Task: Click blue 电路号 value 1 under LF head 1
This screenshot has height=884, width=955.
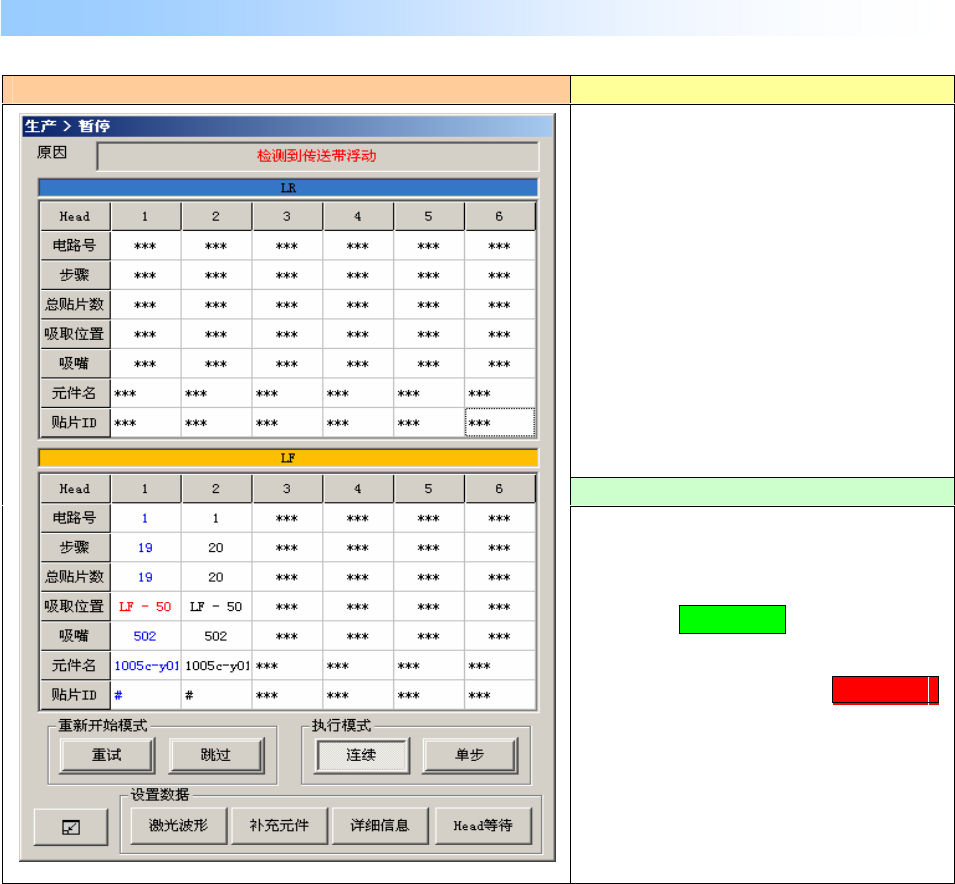Action: point(145,518)
